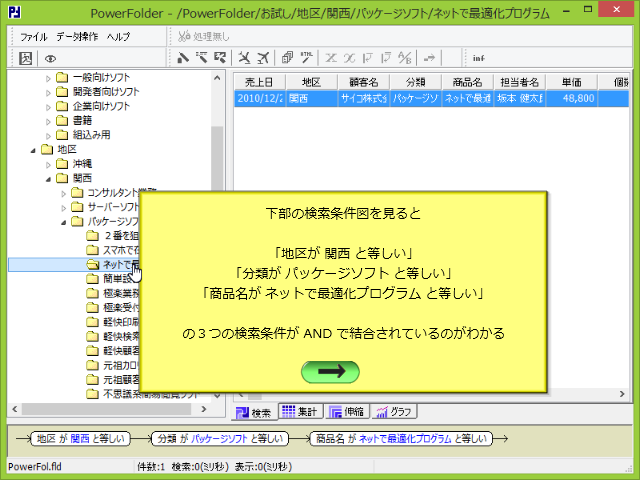
Task: Click the HTML export toolbar icon
Action: coord(307,58)
